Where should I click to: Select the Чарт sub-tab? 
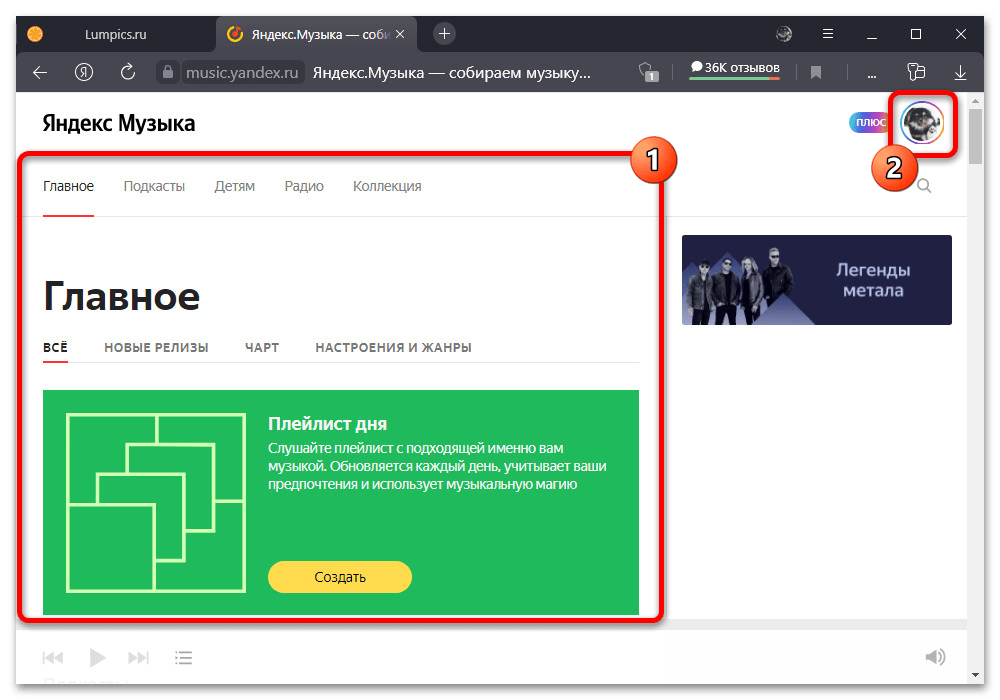[x=262, y=348]
